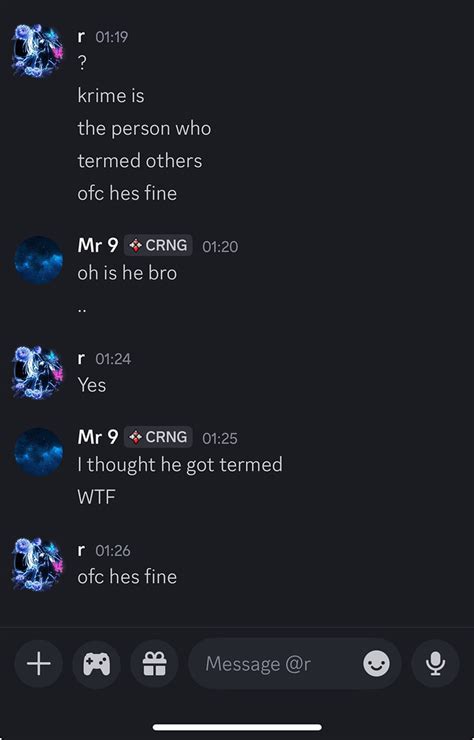Tap the plus attachment button
474x740 pixels.
(x=38, y=664)
